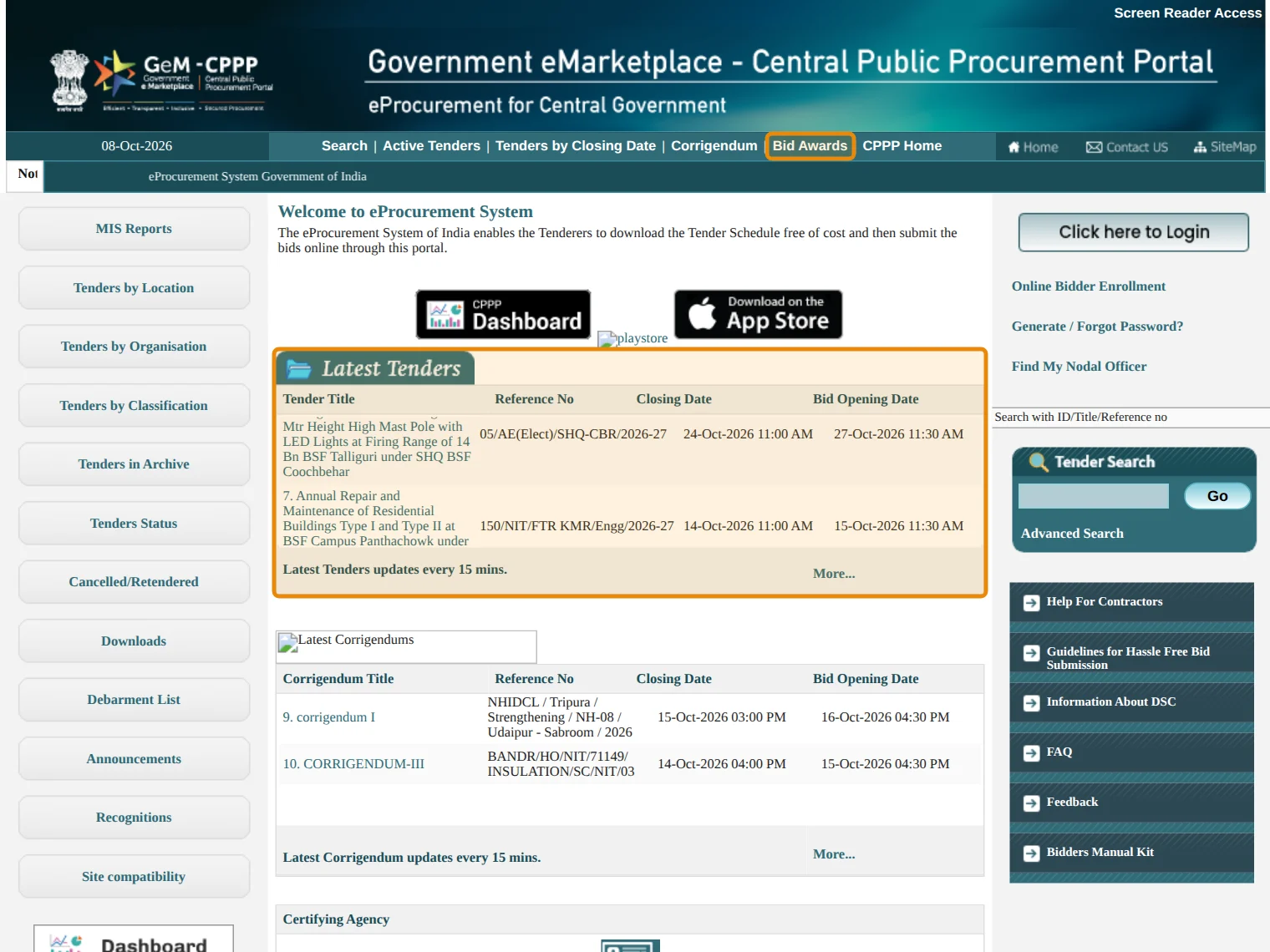Click the Screen Reader Access link
Screen dimensions: 1270x952
pyautogui.click(x=1187, y=13)
